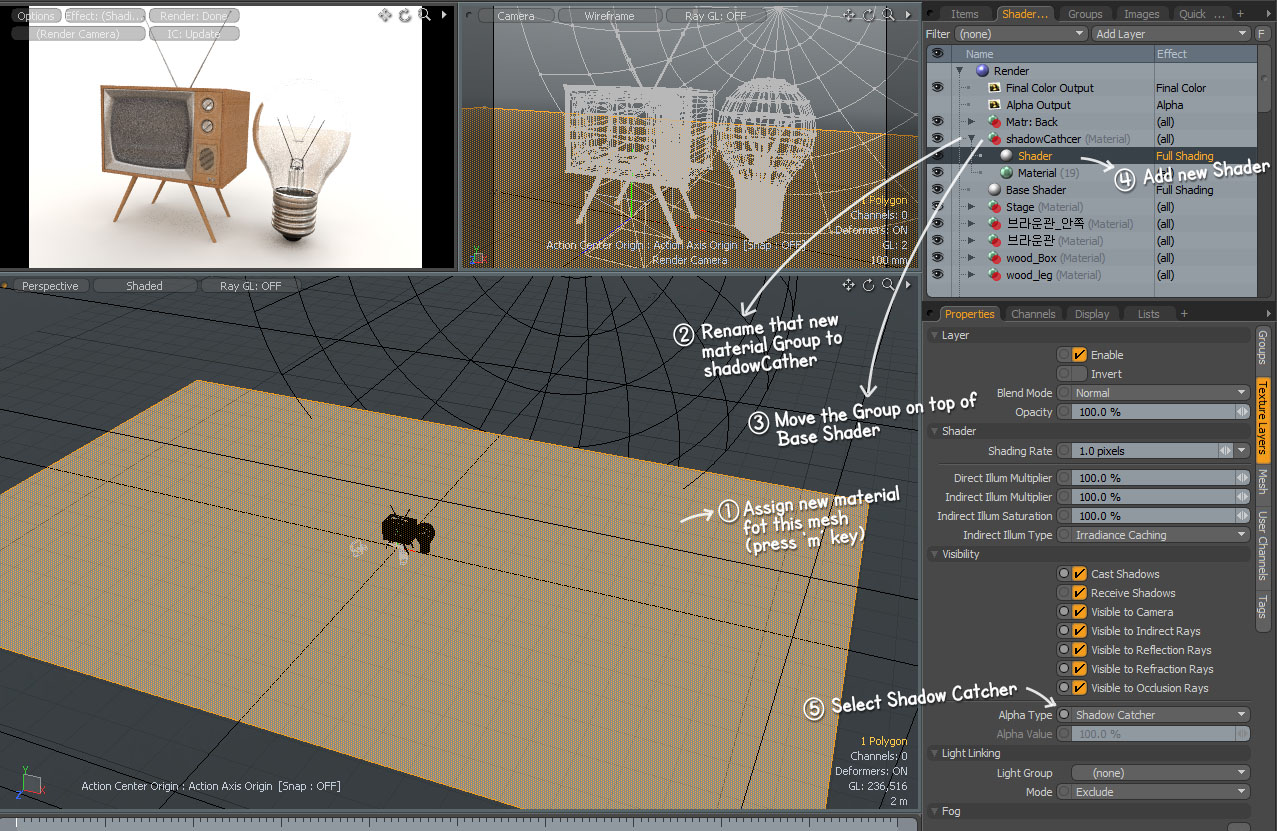Click the rotate view icon in the Camera viewport
Viewport: 1277px width, 831px height.
click(x=868, y=15)
